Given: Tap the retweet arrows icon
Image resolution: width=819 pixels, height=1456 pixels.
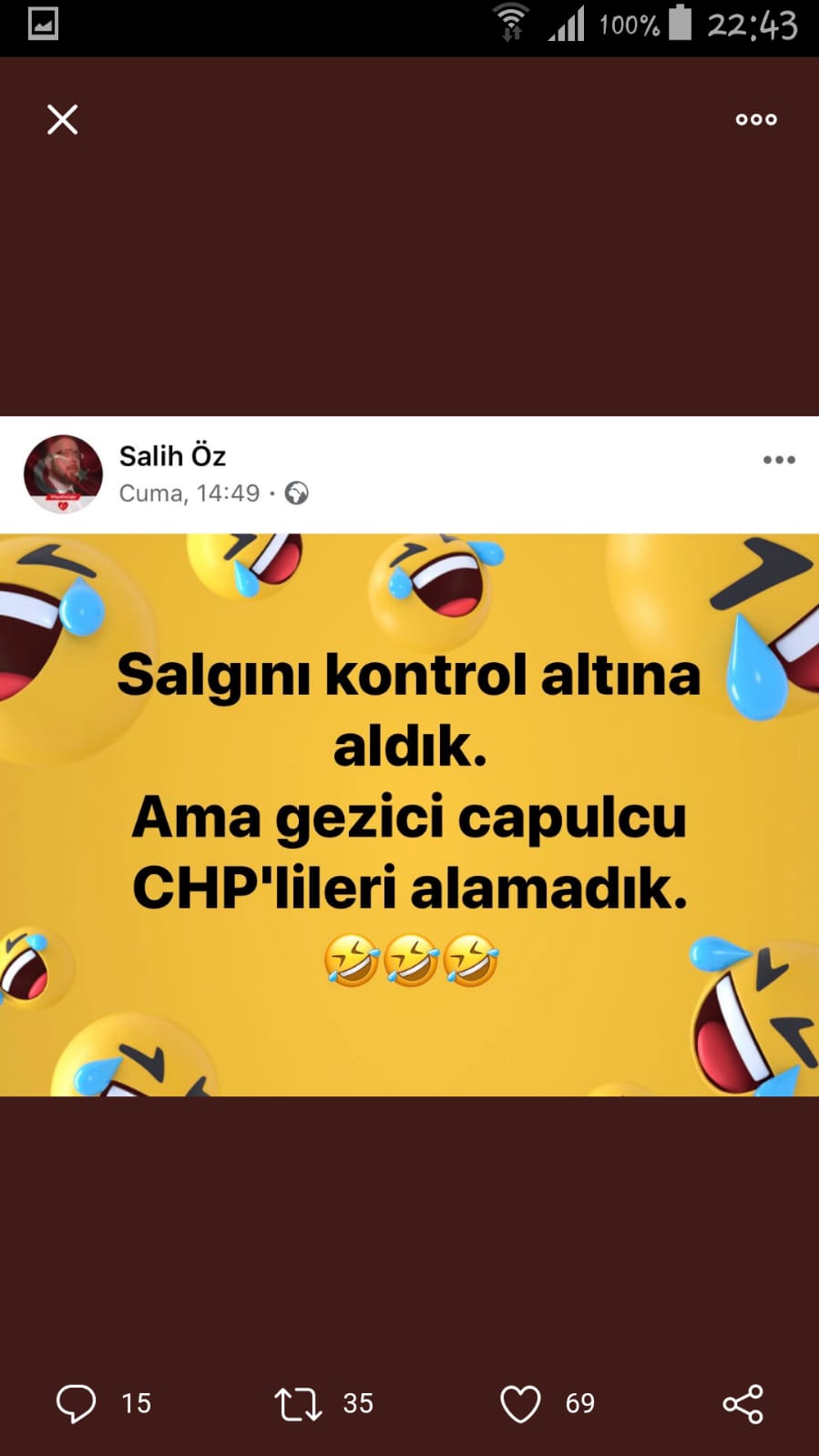Looking at the screenshot, I should click(x=298, y=1404).
